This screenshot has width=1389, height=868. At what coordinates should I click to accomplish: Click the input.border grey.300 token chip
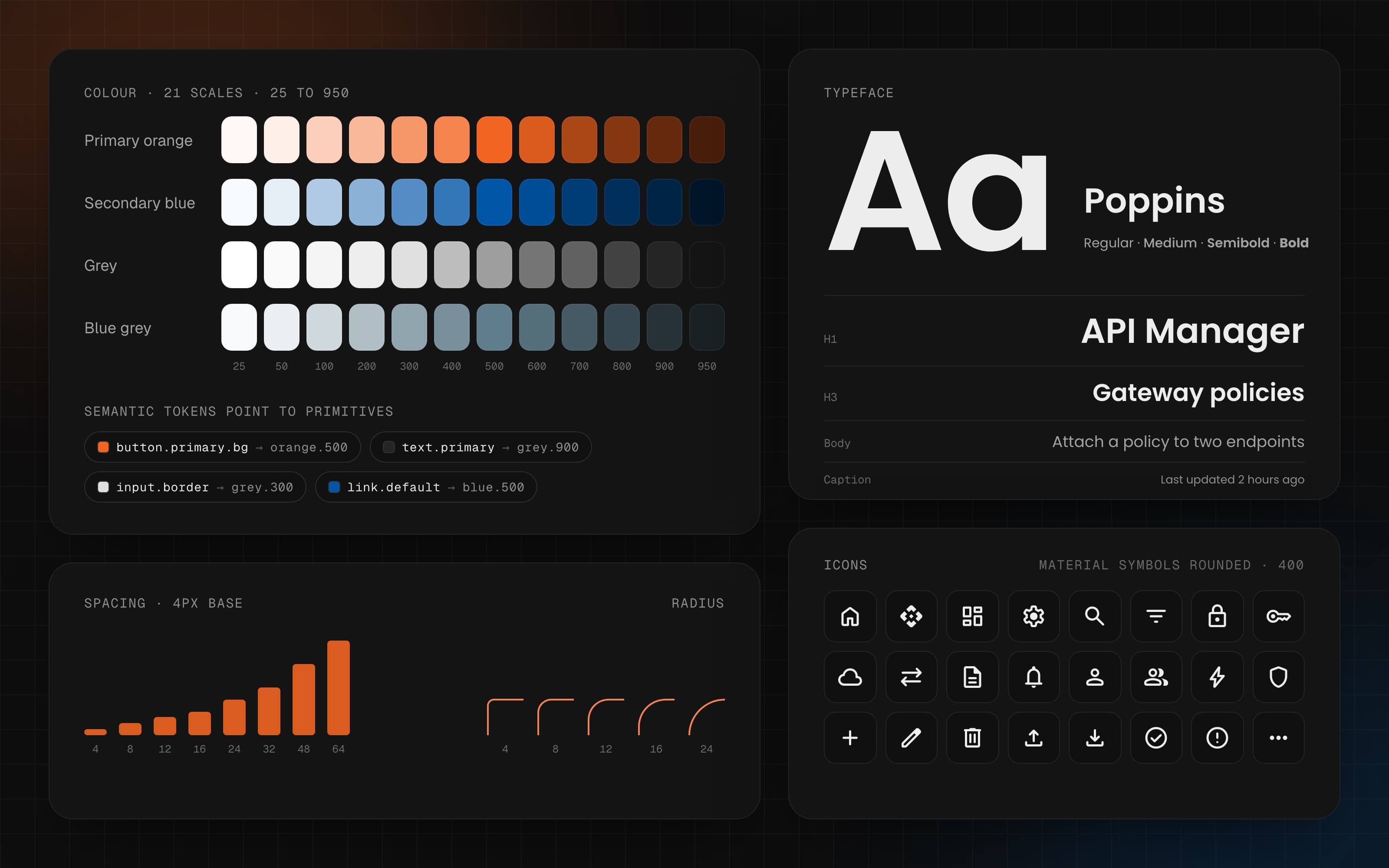click(x=195, y=487)
